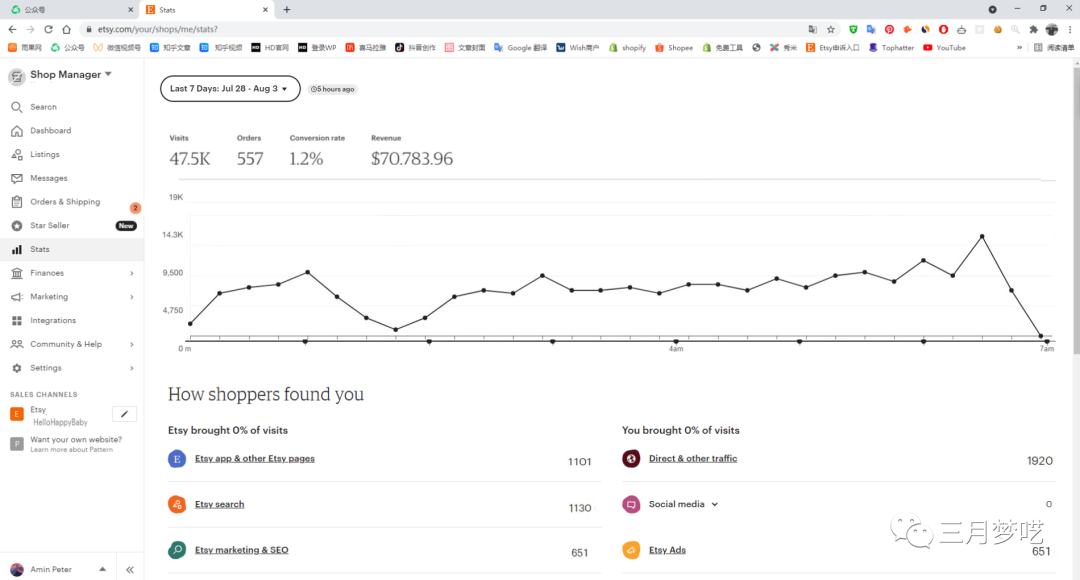1080x580 pixels.
Task: Open Messages envelope icon
Action: click(x=17, y=178)
